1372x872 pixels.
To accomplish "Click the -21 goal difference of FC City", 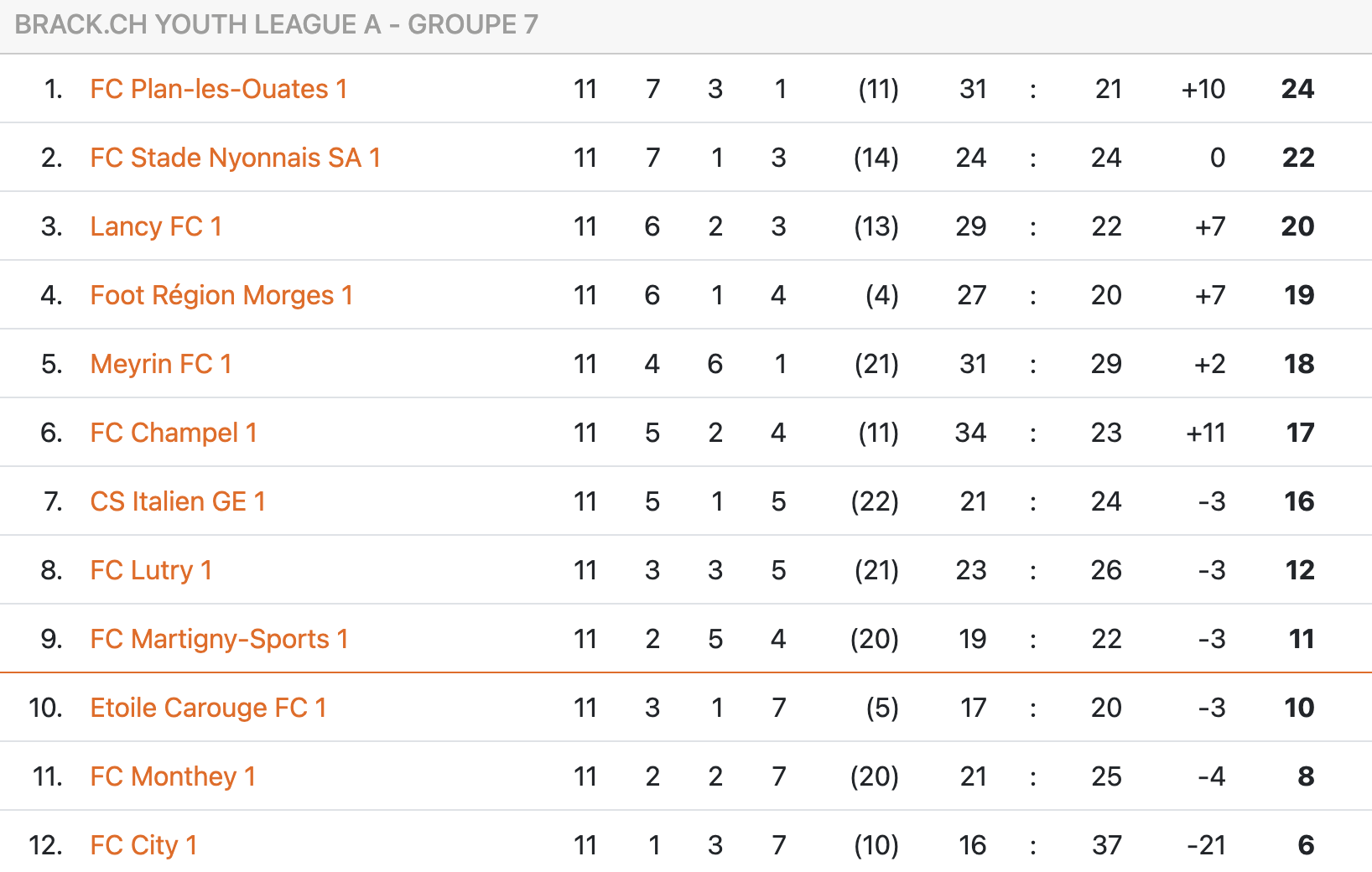I will click(1206, 845).
